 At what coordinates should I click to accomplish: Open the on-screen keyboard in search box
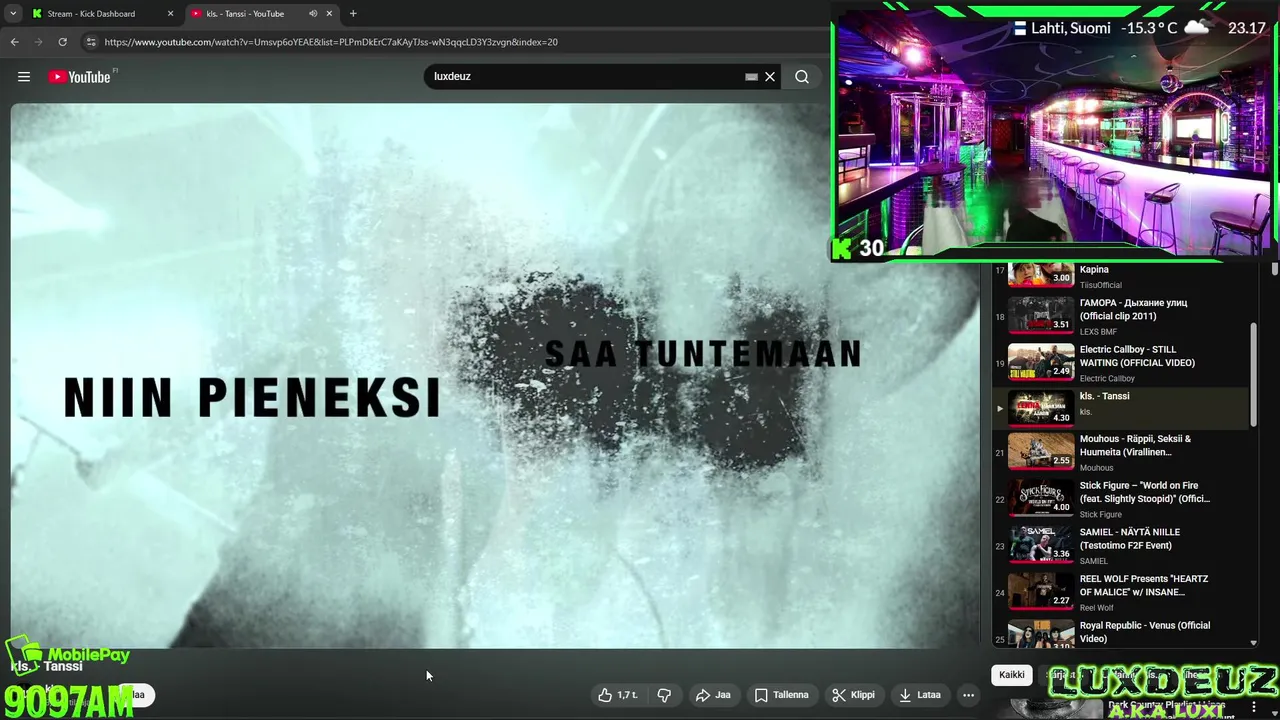point(752,77)
